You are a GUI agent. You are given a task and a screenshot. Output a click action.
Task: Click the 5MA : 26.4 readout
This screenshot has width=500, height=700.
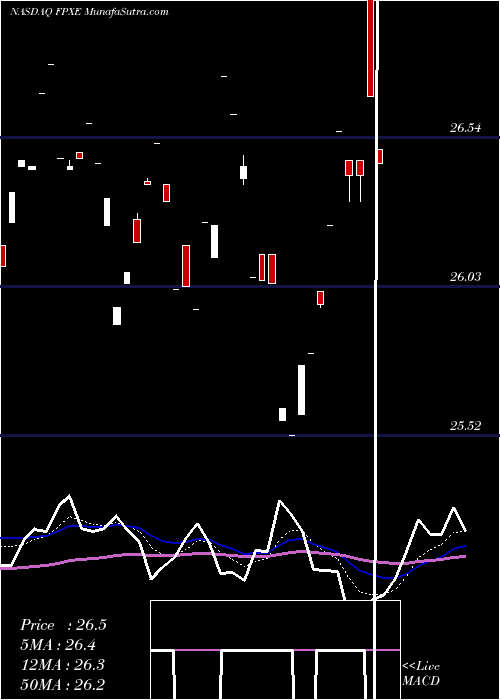click(x=58, y=645)
